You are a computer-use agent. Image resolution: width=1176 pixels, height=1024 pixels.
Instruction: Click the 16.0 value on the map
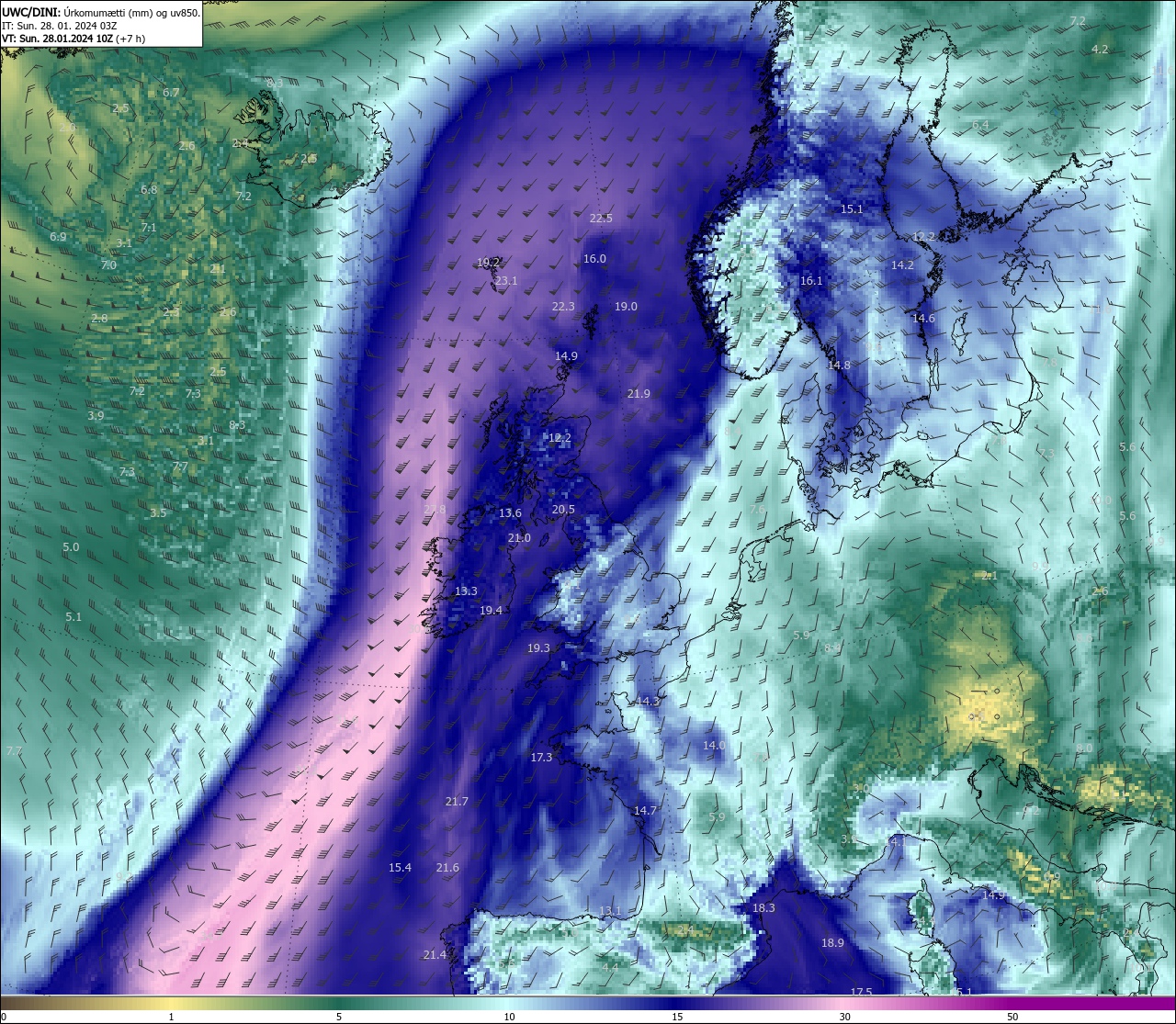click(x=594, y=259)
